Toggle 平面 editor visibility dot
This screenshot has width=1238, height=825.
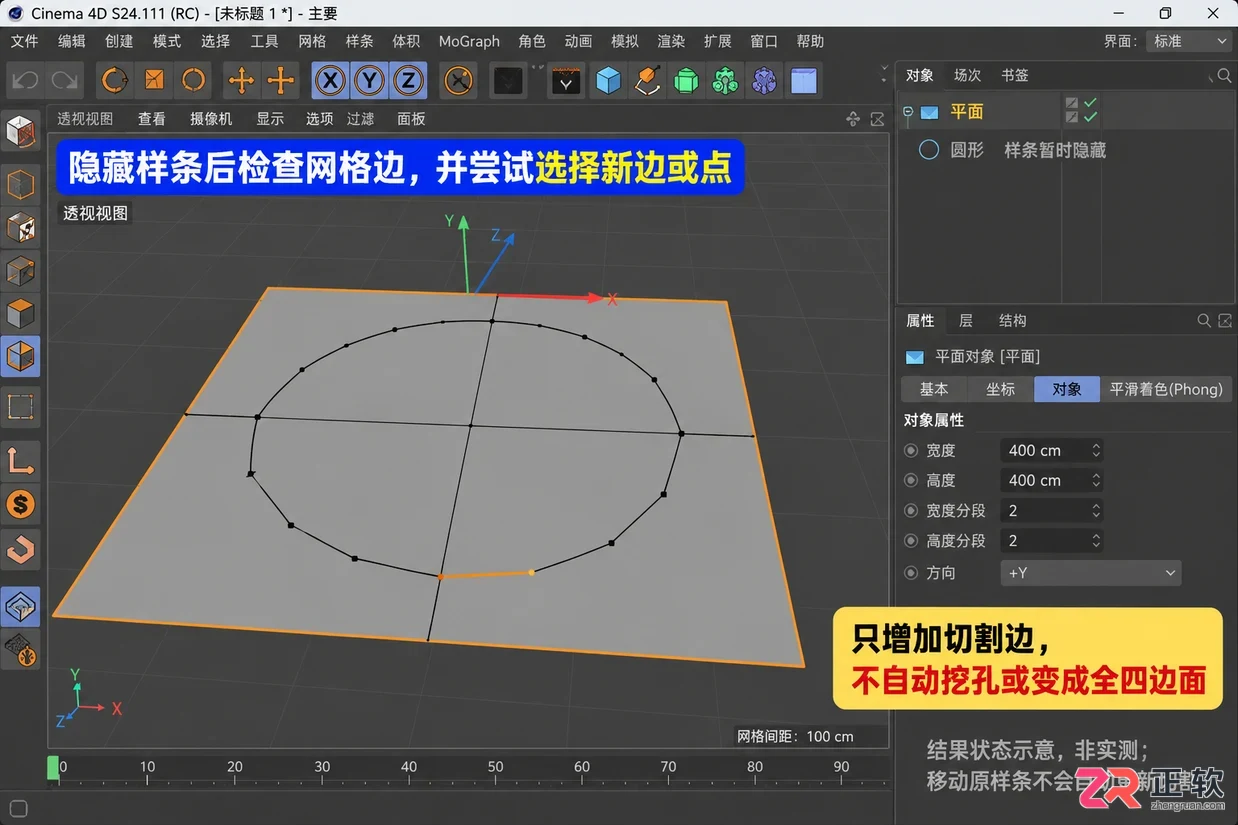[1071, 103]
